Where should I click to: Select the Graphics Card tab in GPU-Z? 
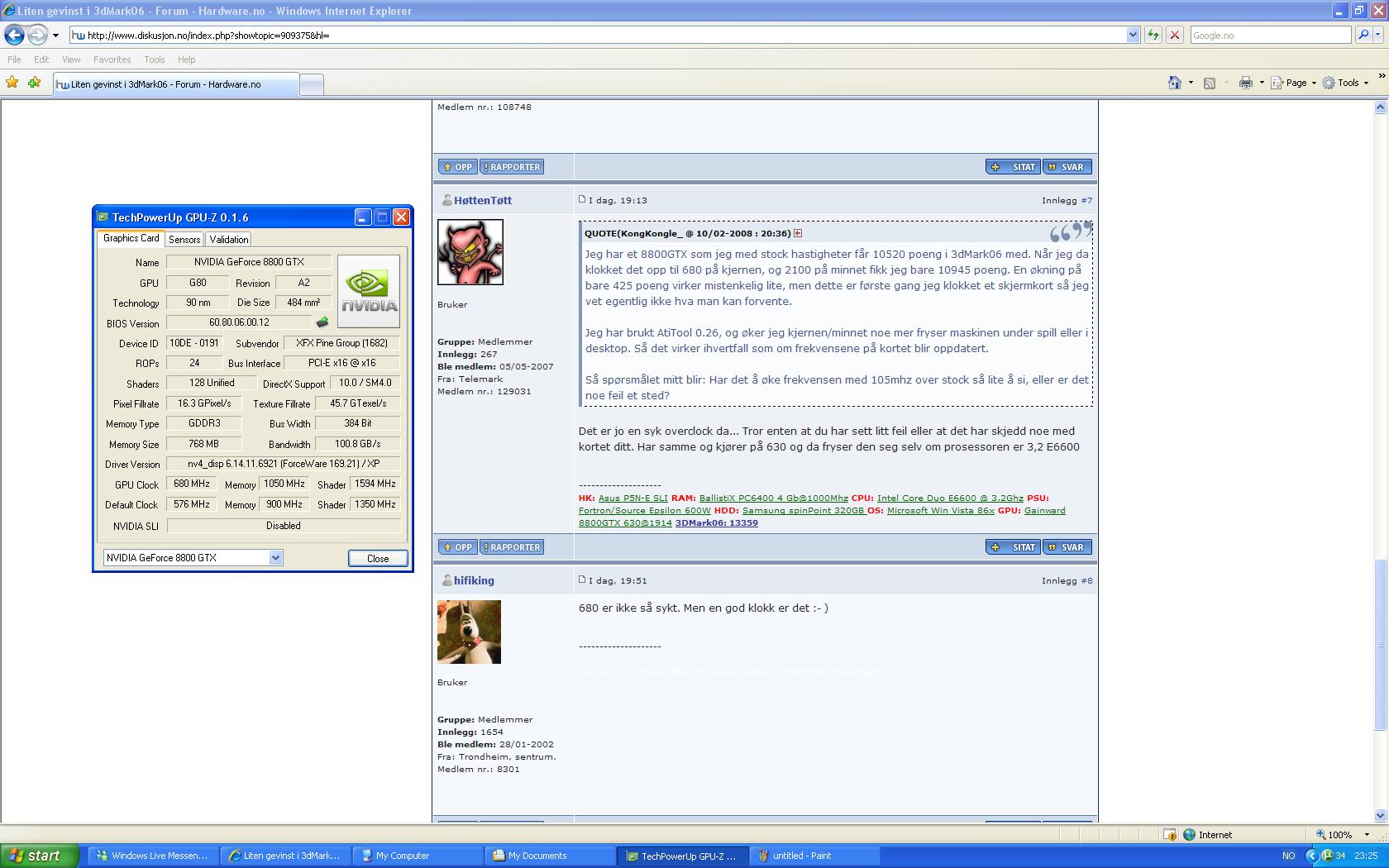coord(131,238)
